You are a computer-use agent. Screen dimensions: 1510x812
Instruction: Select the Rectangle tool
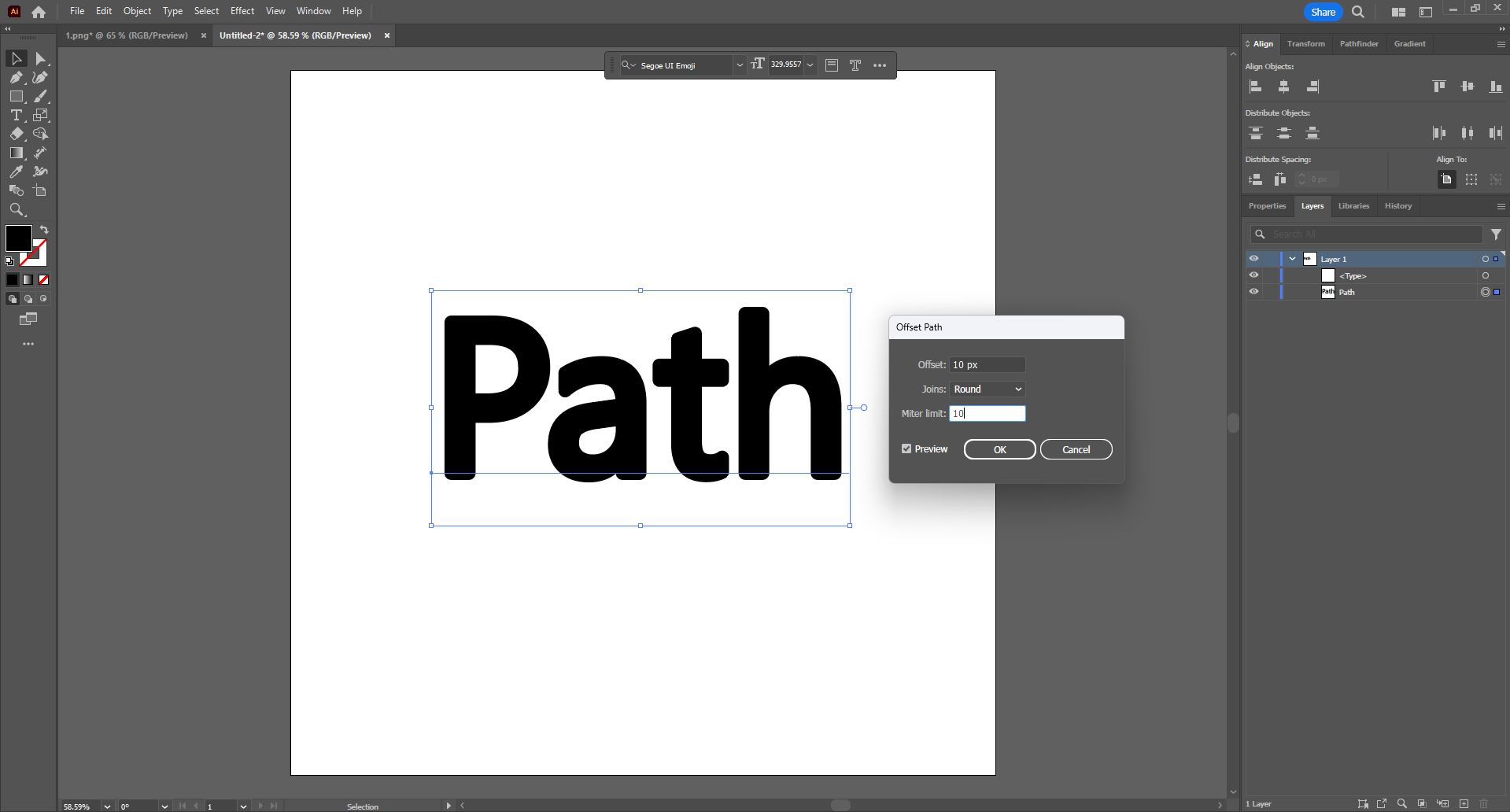16,96
